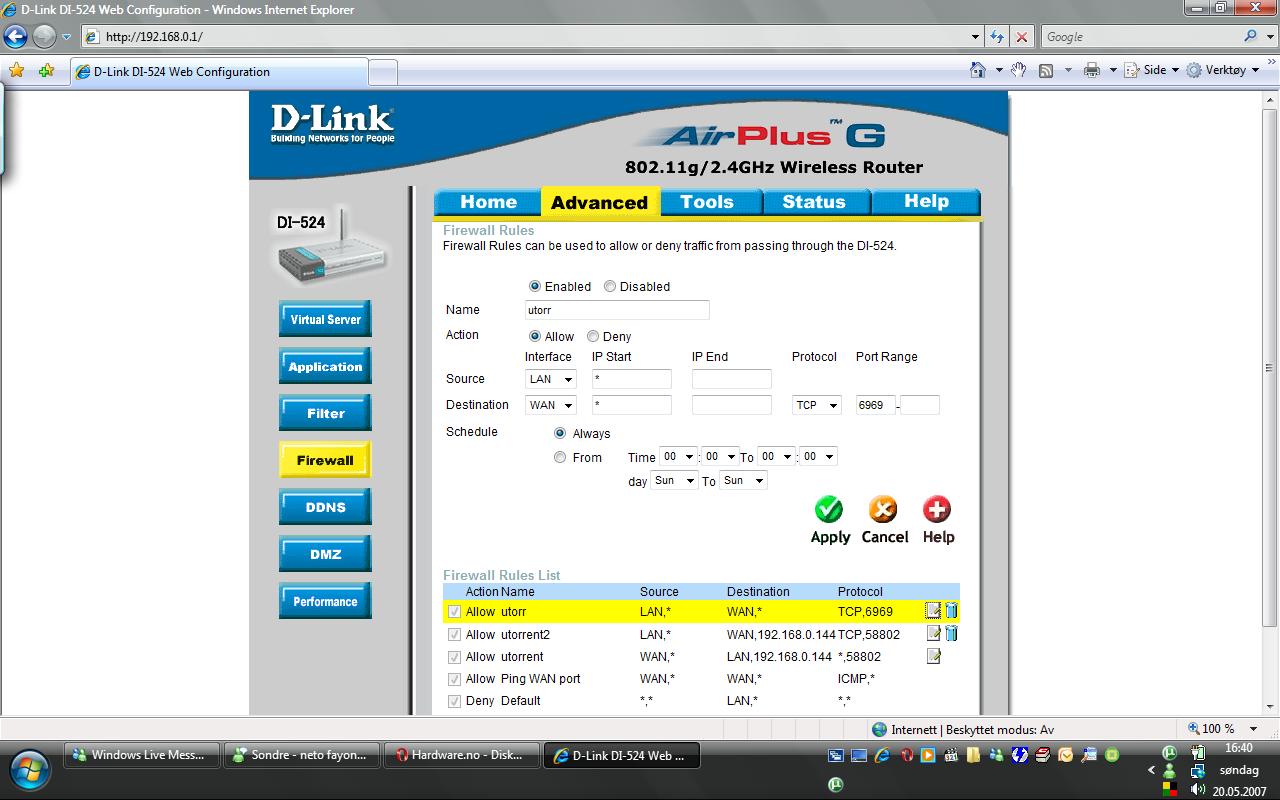Image resolution: width=1280 pixels, height=800 pixels.
Task: Click the Source IP Start field
Action: (x=632, y=379)
